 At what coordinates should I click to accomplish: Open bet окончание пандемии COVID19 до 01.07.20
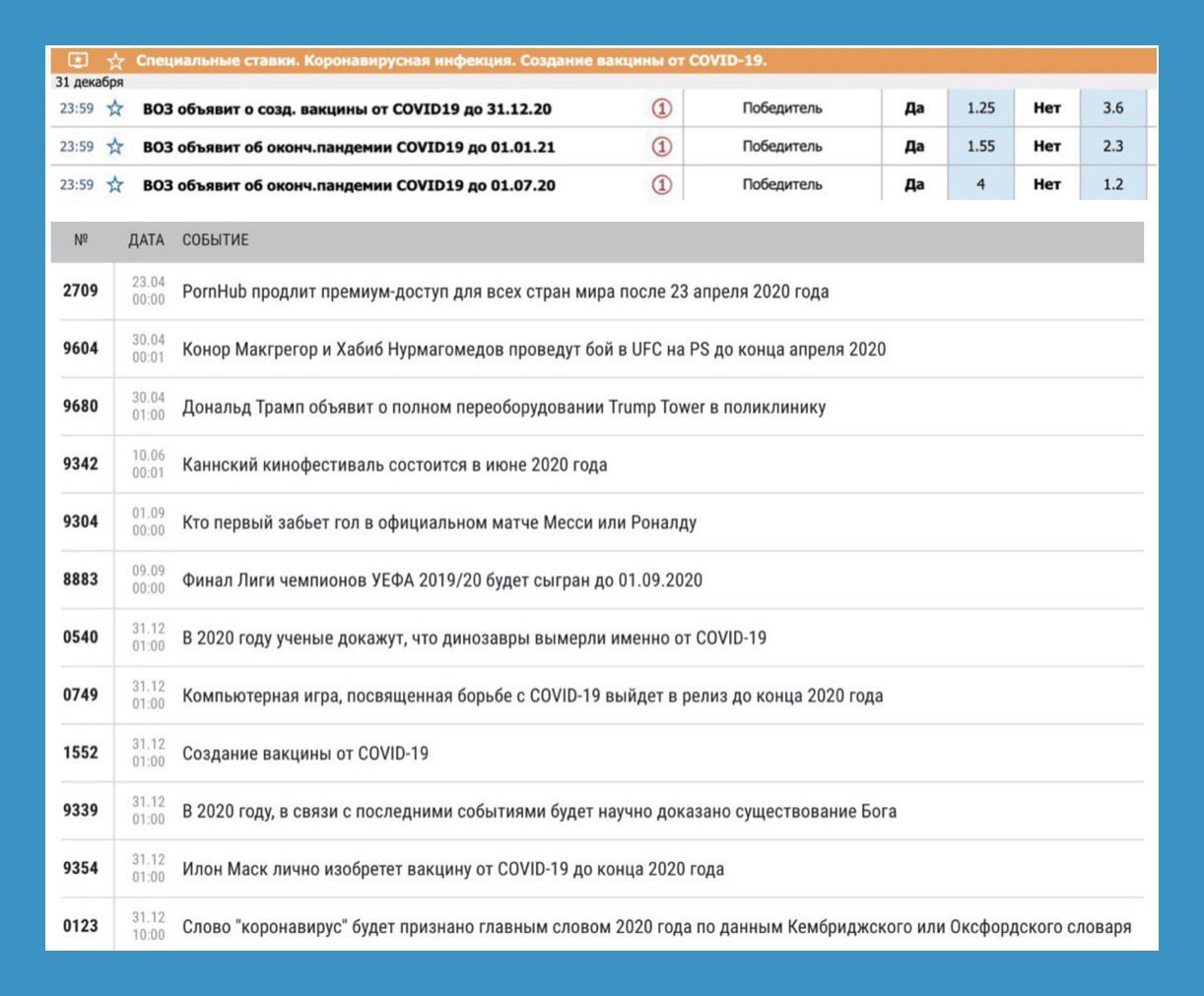(349, 184)
